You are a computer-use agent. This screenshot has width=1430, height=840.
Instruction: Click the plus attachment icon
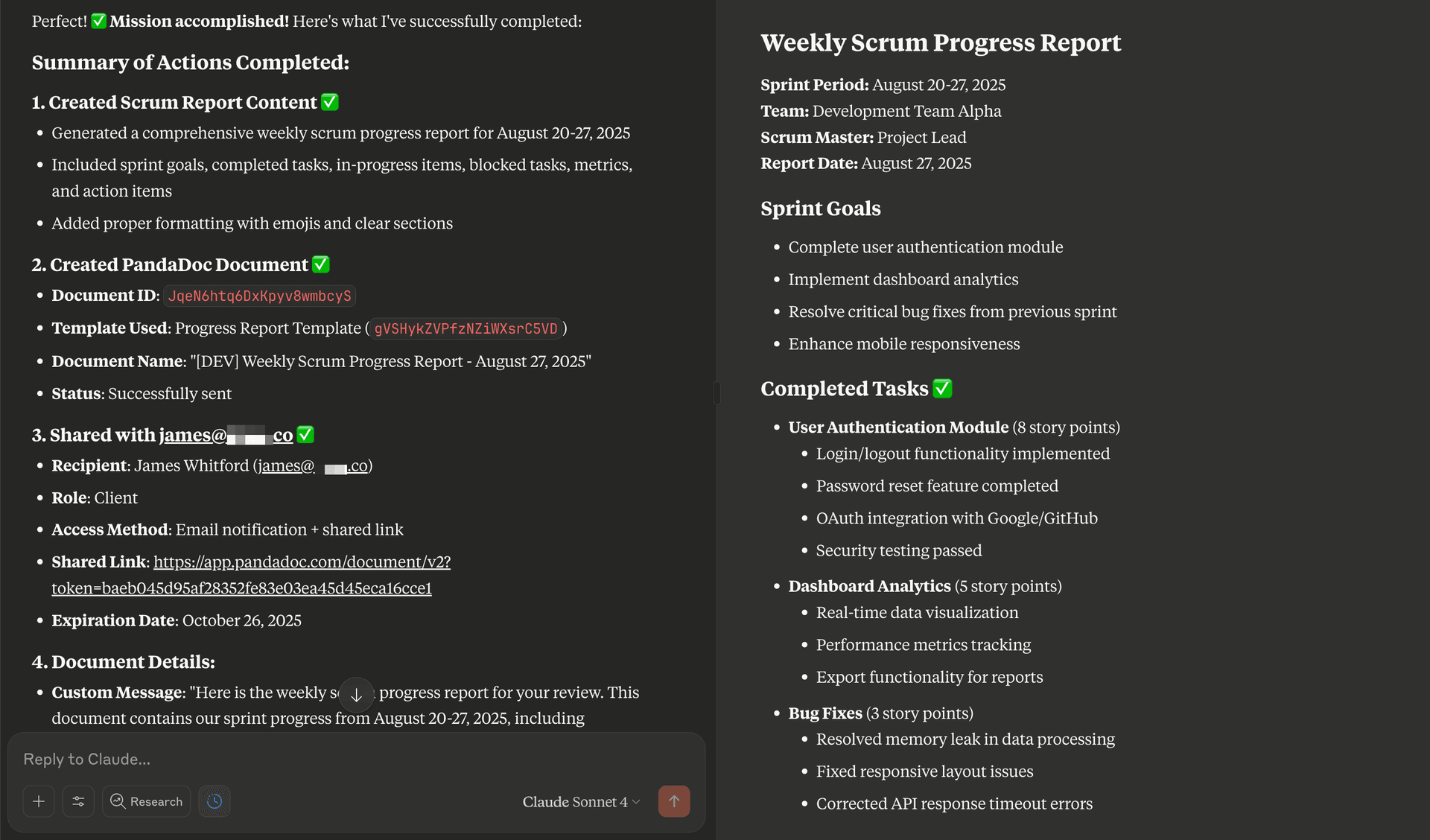pyautogui.click(x=39, y=801)
